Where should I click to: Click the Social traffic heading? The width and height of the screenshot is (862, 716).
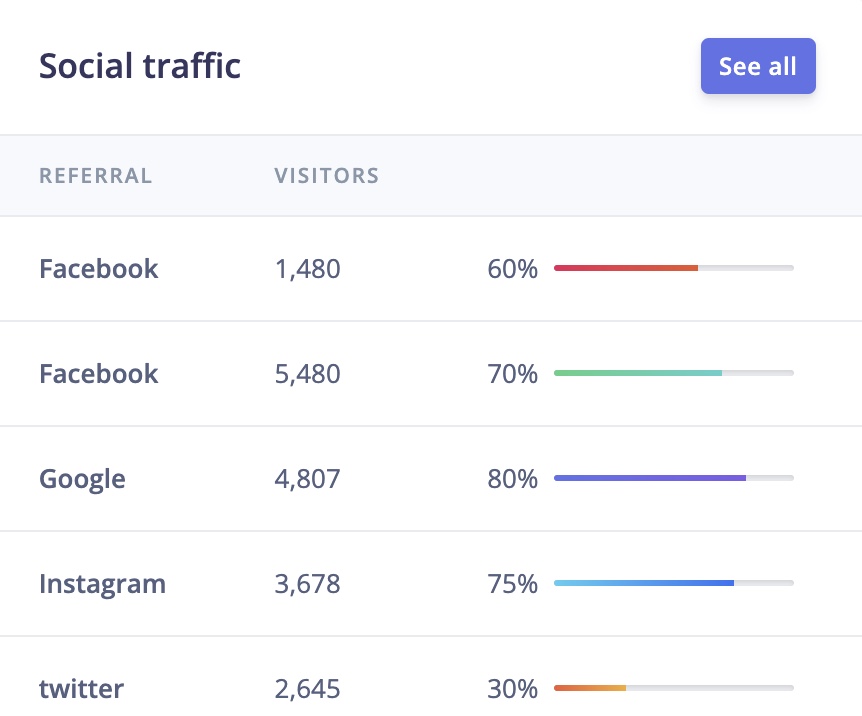[140, 66]
